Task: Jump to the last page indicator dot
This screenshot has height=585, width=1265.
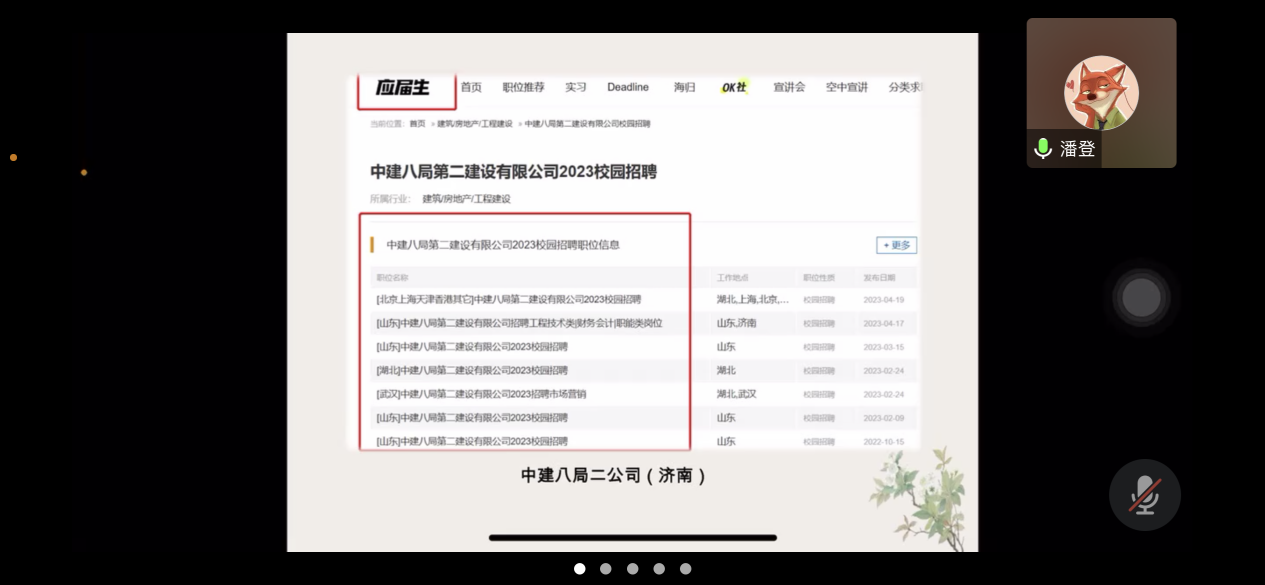Action: click(685, 568)
